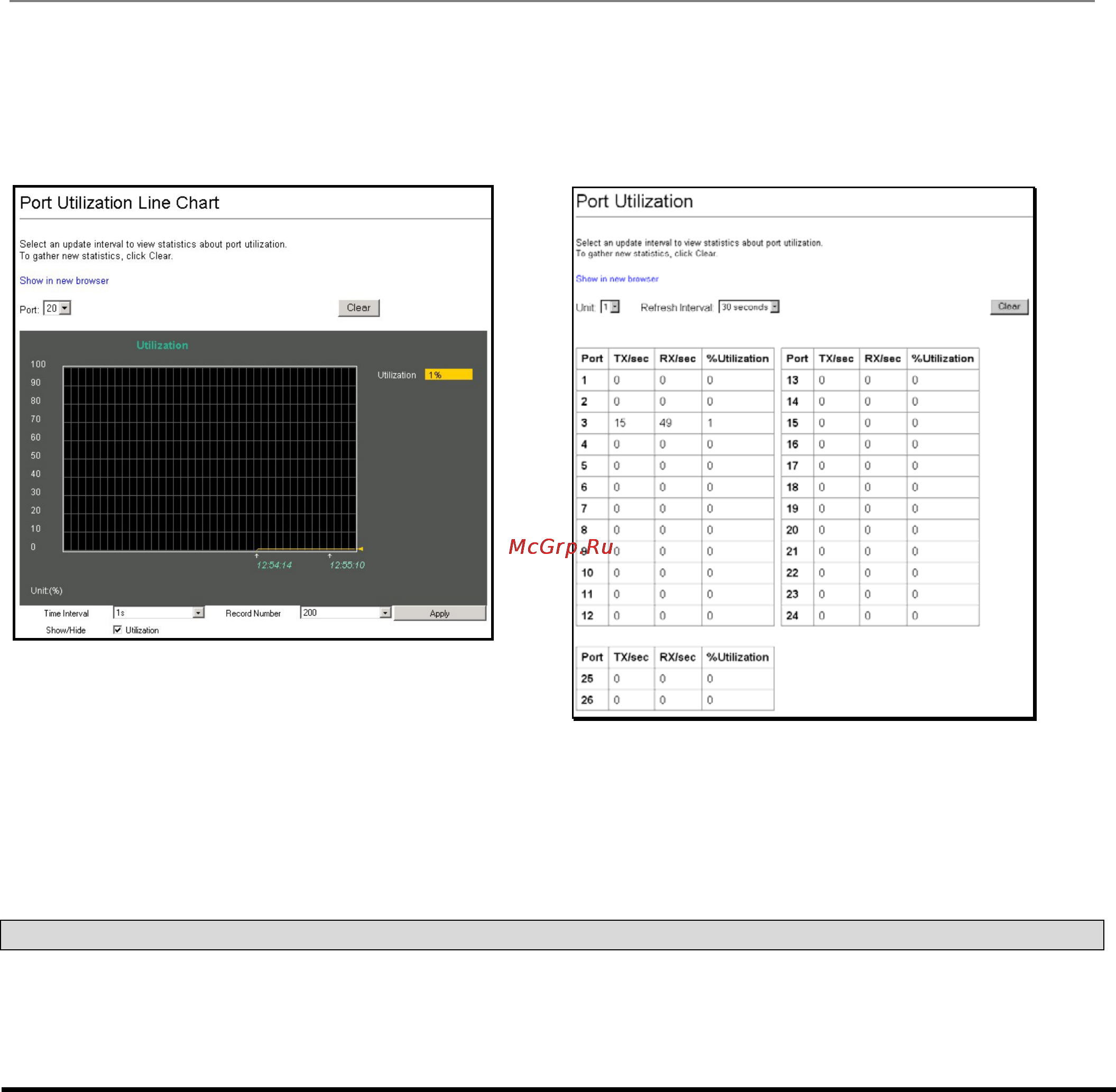Image resolution: width=1116 pixels, height=1092 pixels.
Task: Select port 12 row label
Action: 587,615
